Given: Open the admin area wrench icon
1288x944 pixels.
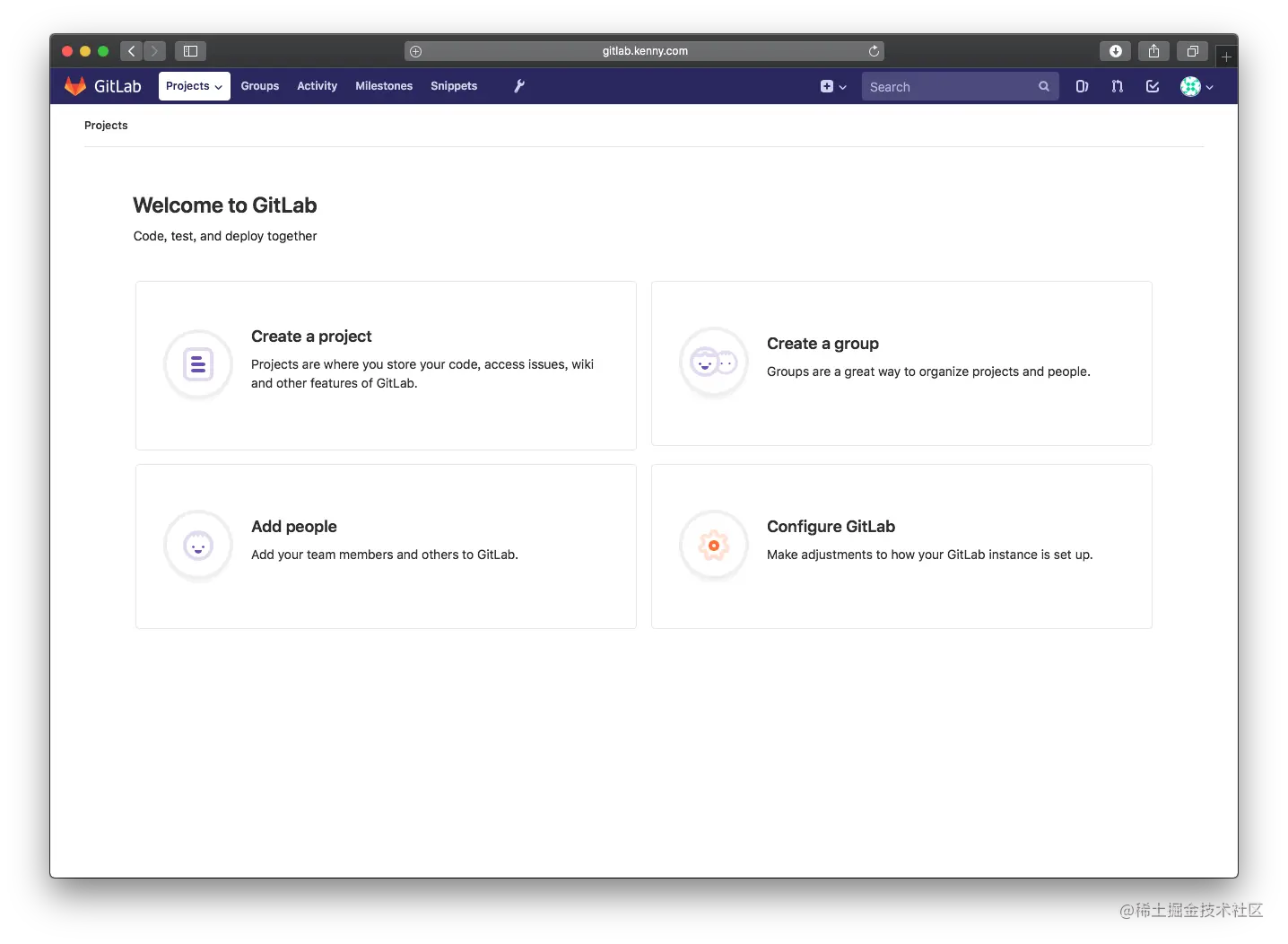Looking at the screenshot, I should (x=518, y=86).
